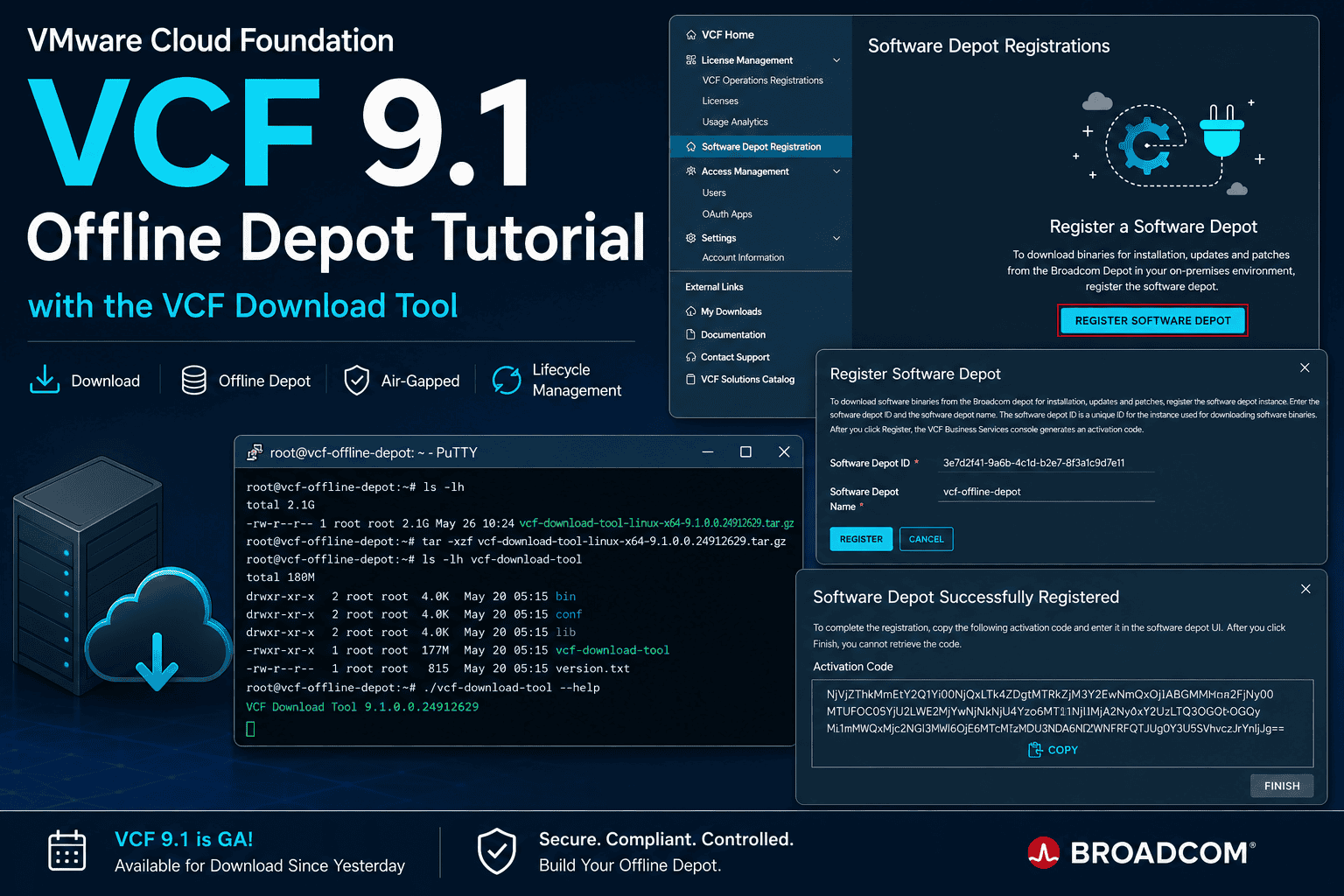Open the Documentation external link
Screen dimensions: 1344x896
pos(732,334)
